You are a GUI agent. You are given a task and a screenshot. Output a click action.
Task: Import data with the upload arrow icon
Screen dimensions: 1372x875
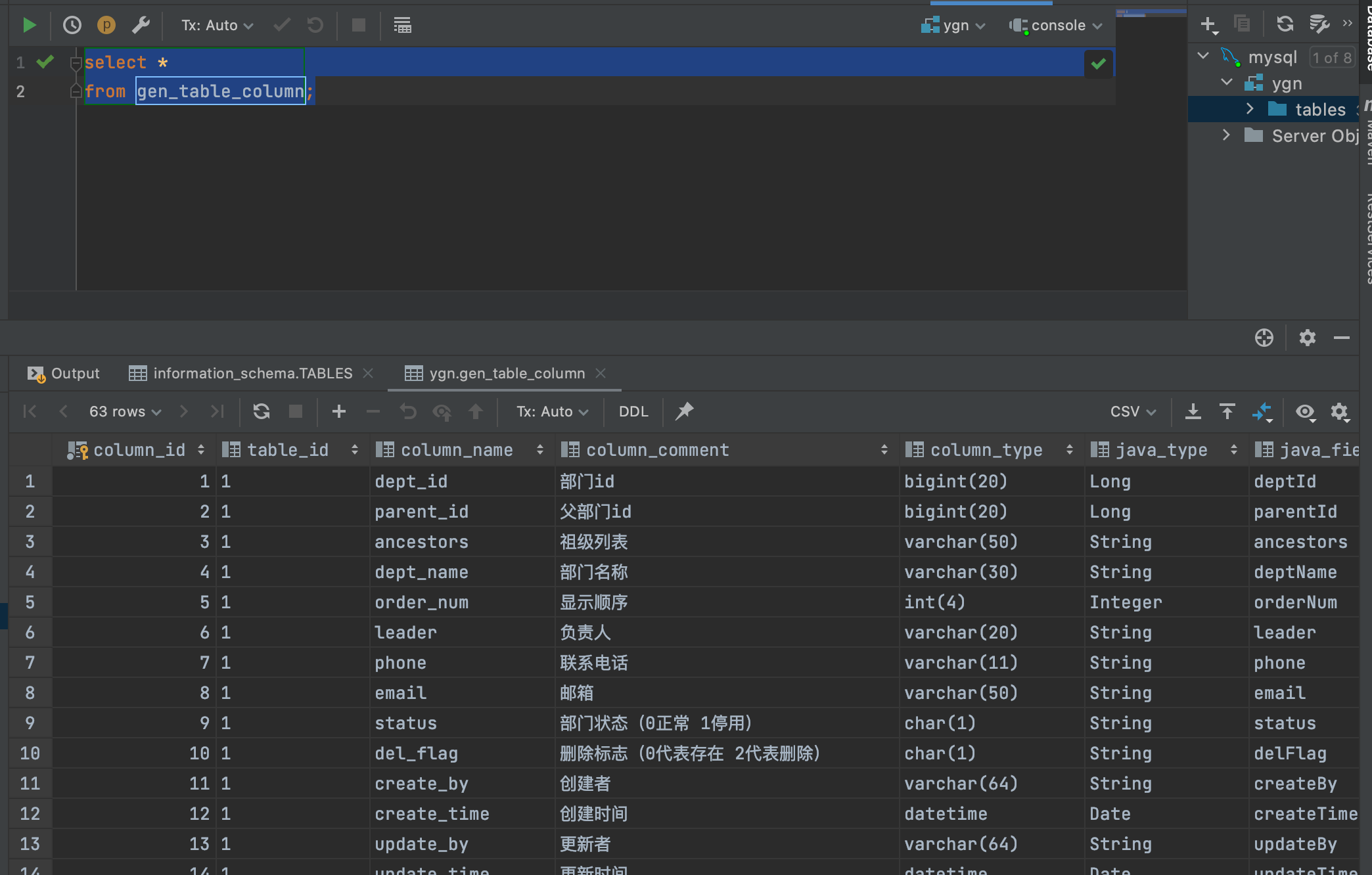[x=1227, y=411]
